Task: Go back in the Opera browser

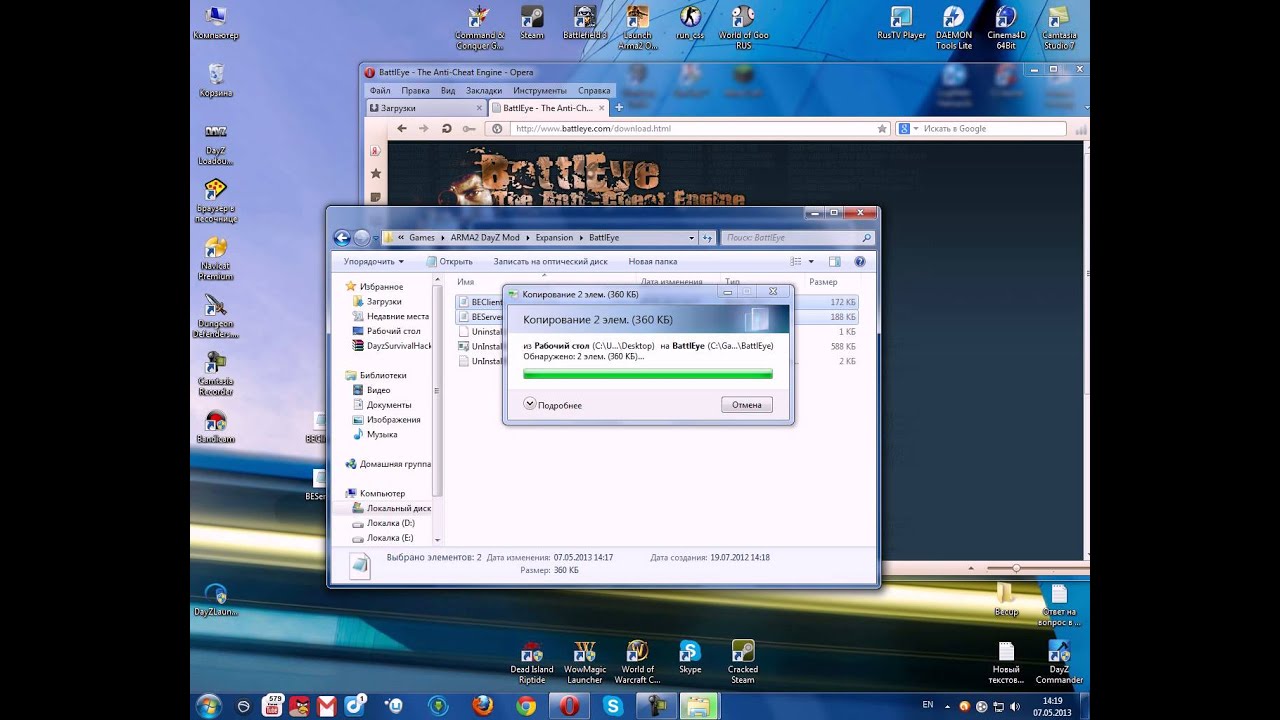Action: [402, 129]
